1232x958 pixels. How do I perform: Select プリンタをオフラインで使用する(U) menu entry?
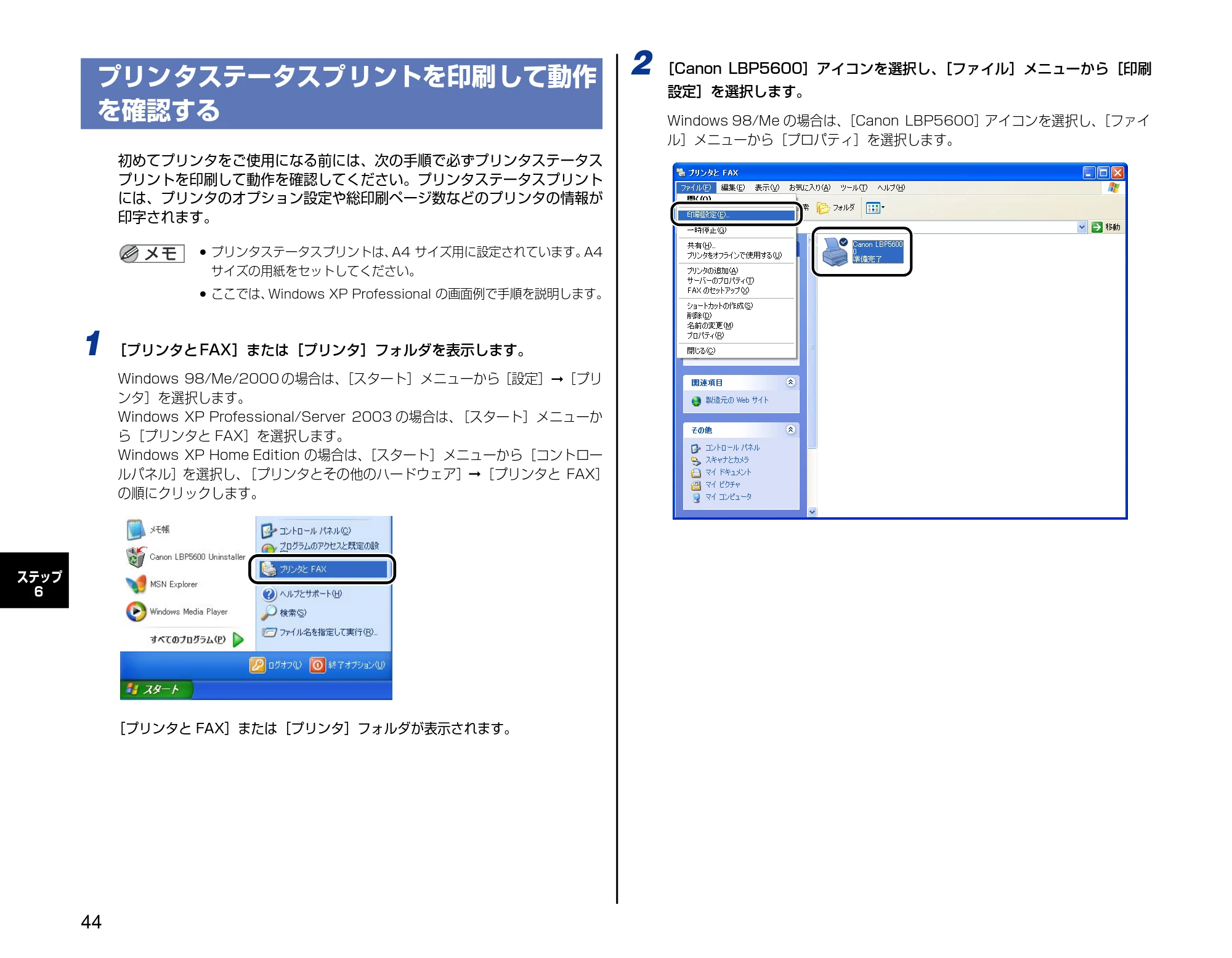(736, 256)
